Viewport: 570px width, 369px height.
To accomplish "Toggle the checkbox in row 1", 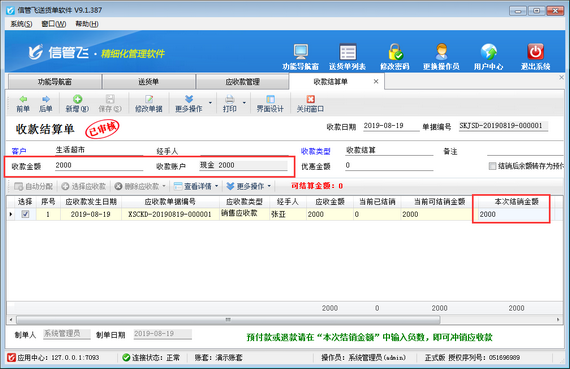I will pos(25,214).
